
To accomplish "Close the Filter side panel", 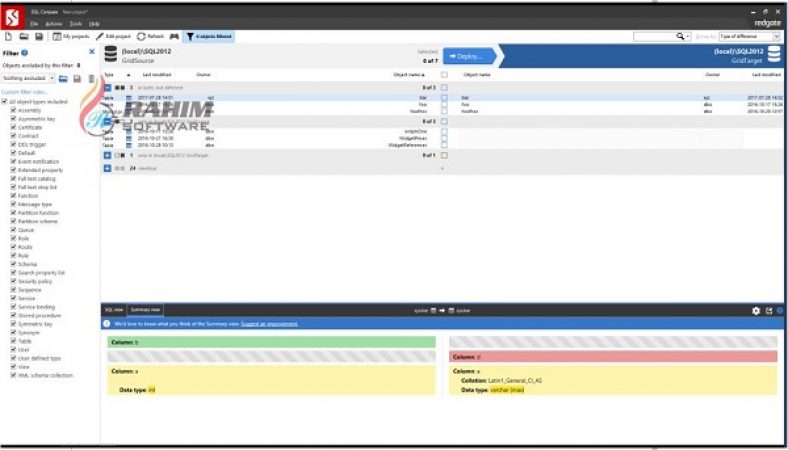I will pos(91,52).
